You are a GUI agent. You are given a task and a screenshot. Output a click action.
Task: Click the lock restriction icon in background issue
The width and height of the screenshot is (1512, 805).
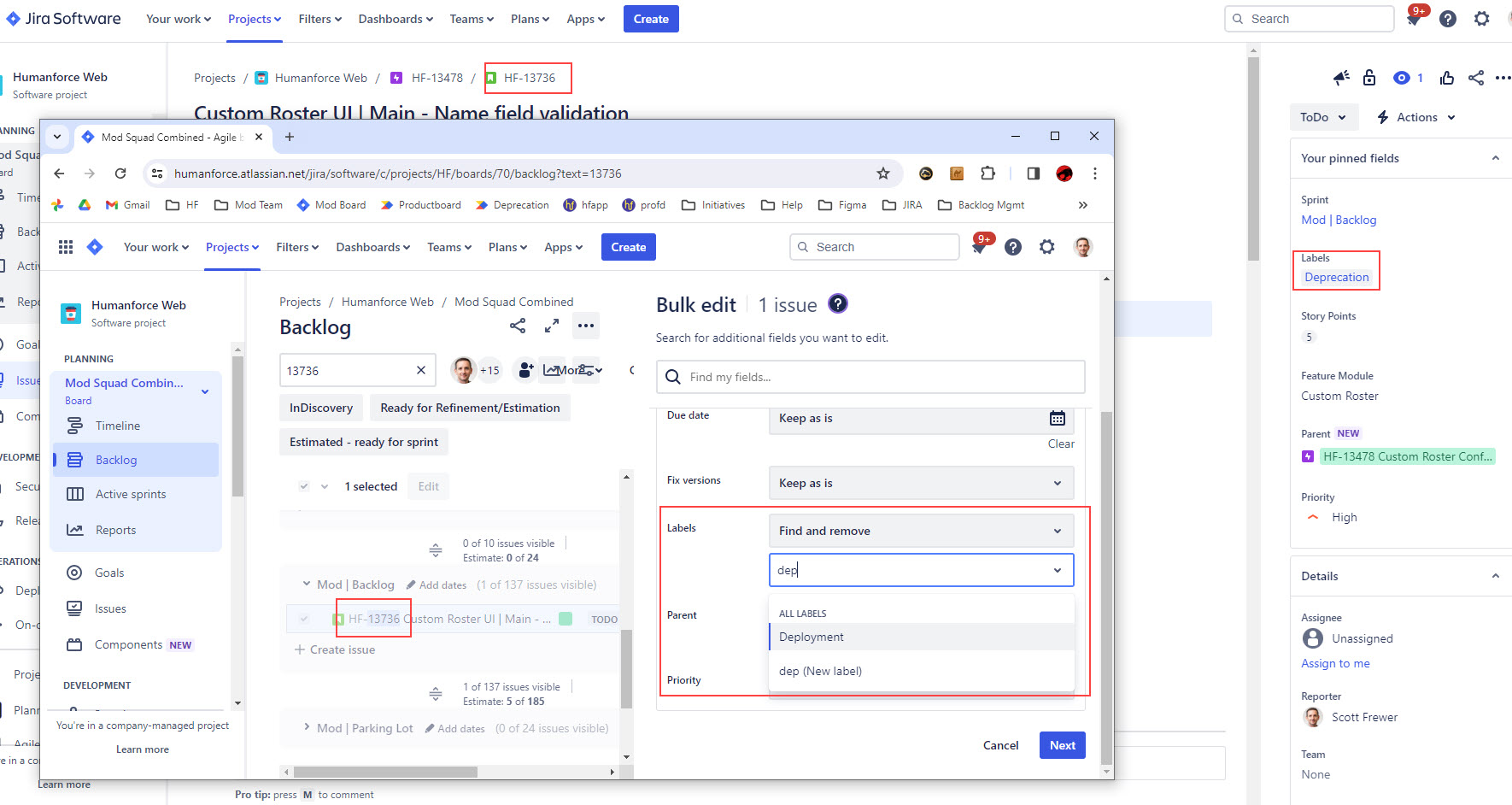[x=1369, y=78]
